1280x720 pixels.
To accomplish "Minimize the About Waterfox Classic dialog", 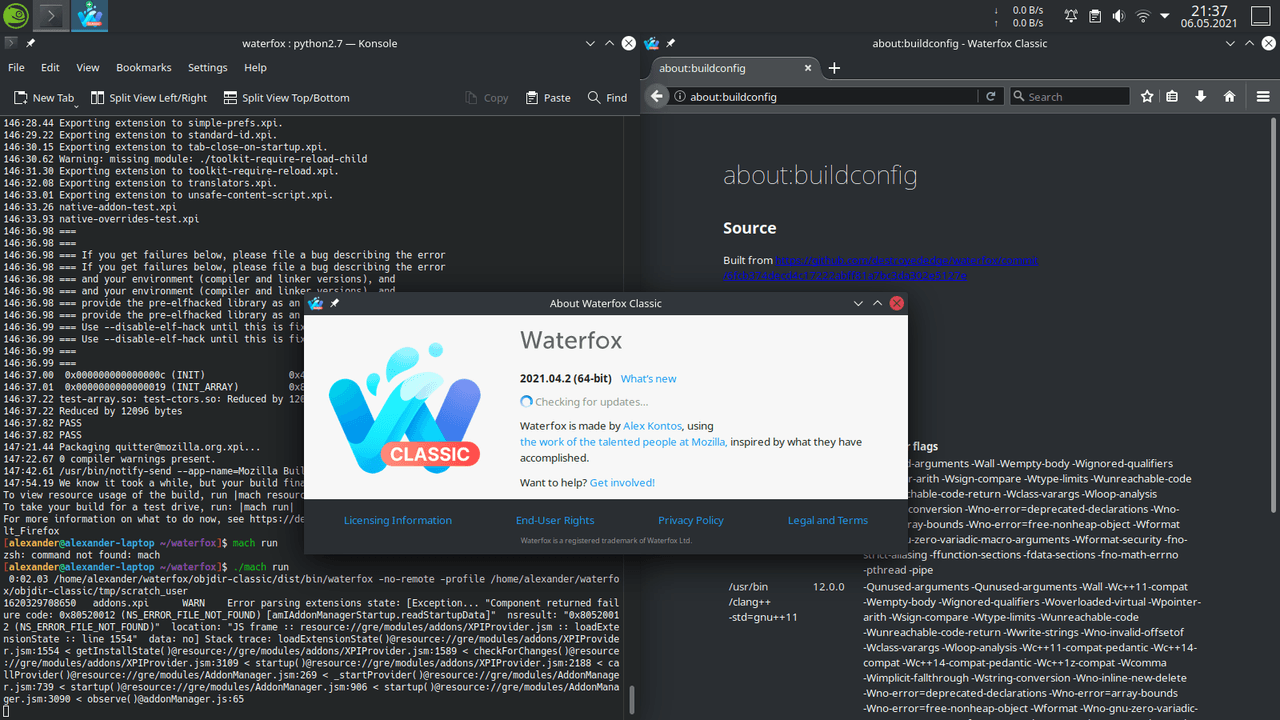I will tap(858, 303).
